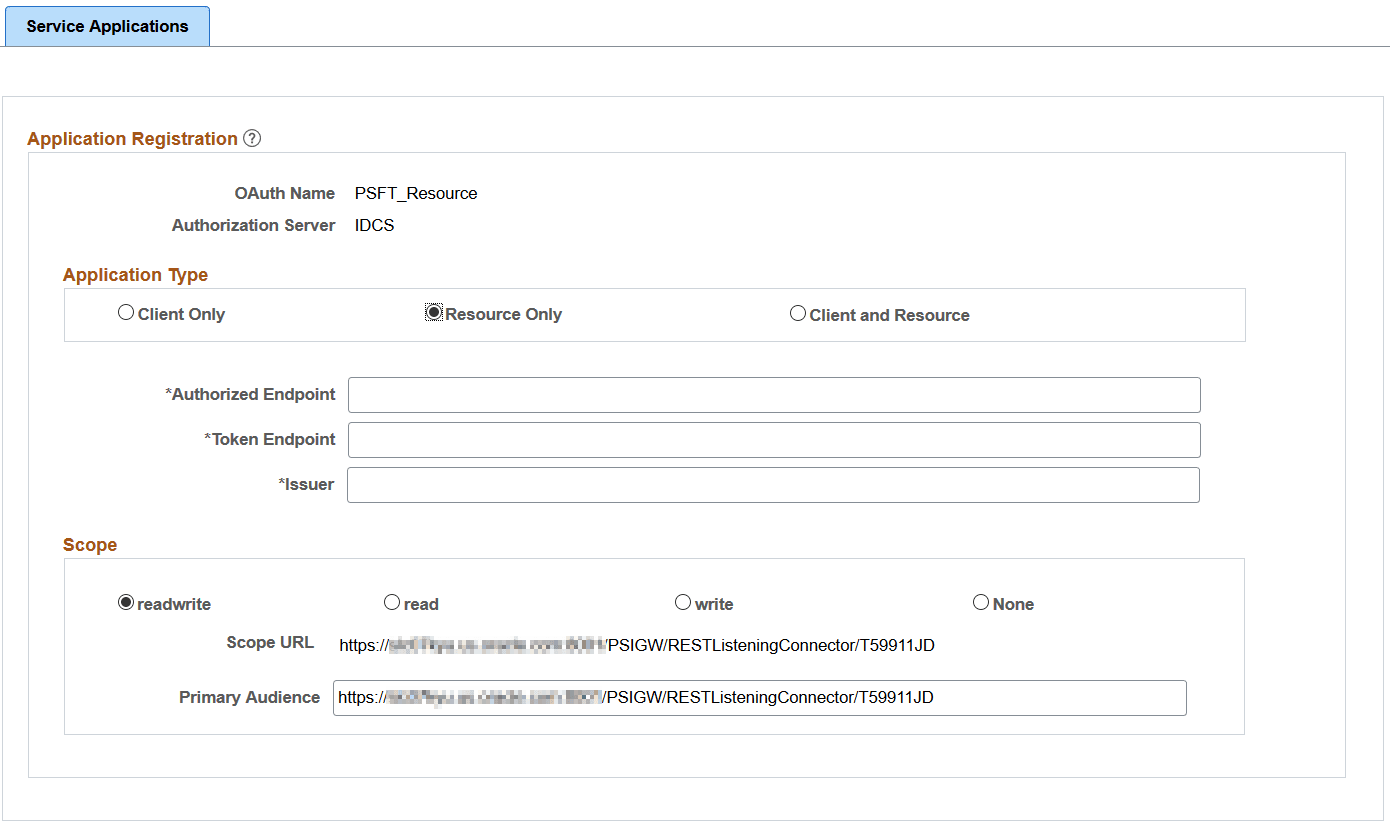Select the Scope URL link text

[636, 645]
